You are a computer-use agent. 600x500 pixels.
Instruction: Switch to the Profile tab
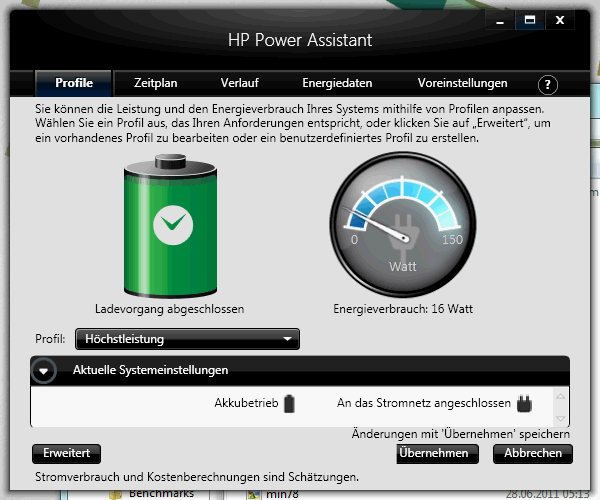74,83
